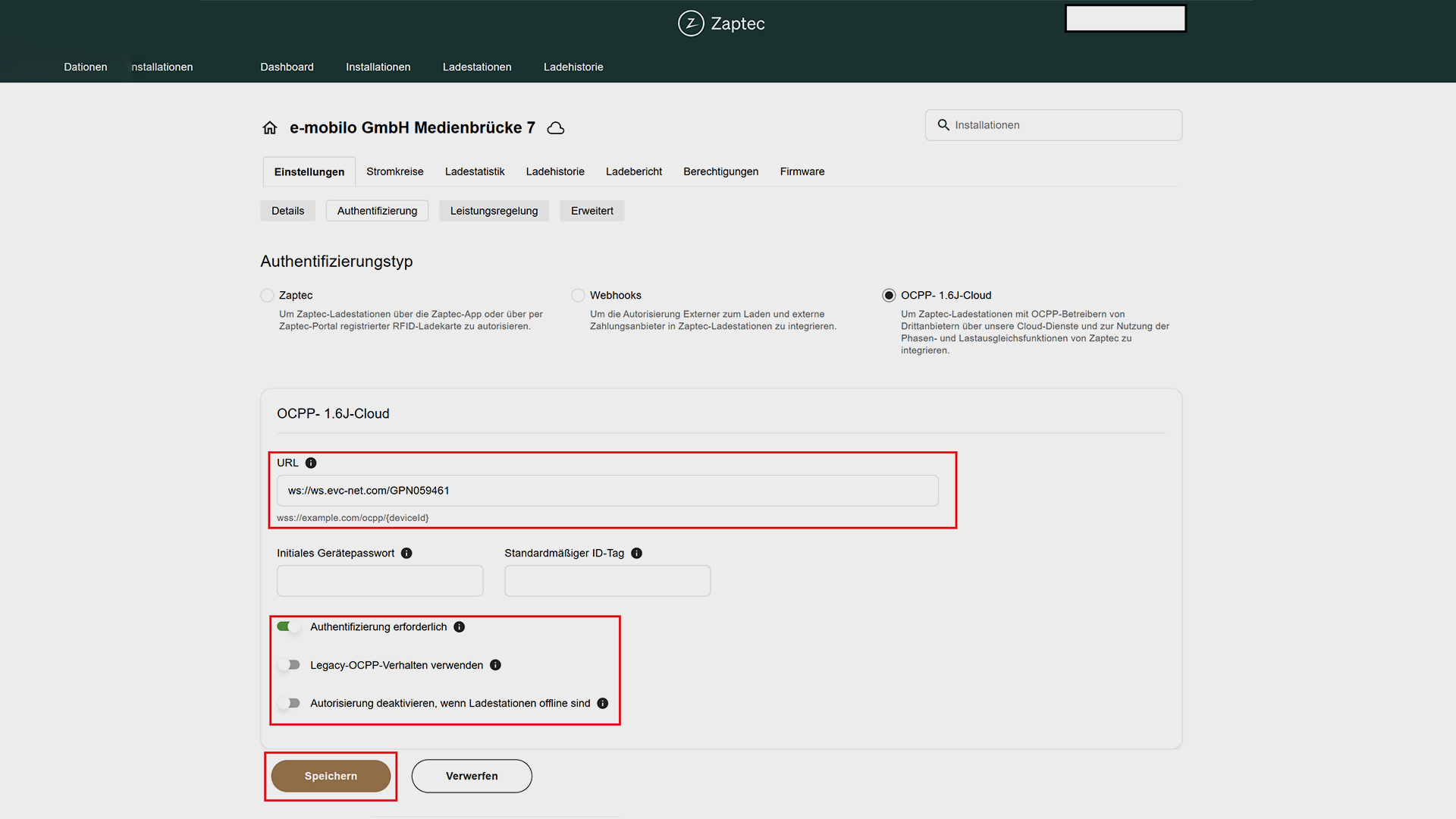Click the OCPP URL input field

[607, 491]
